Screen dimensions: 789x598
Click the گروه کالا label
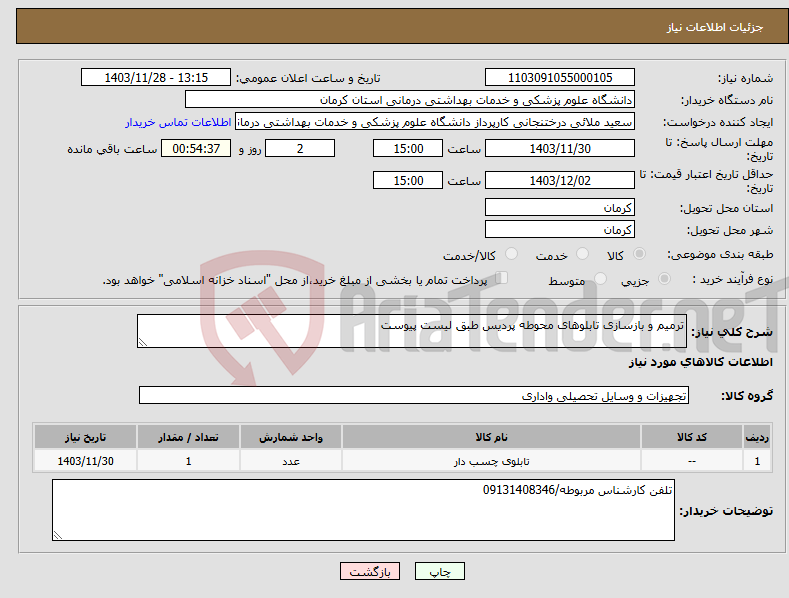(747, 396)
